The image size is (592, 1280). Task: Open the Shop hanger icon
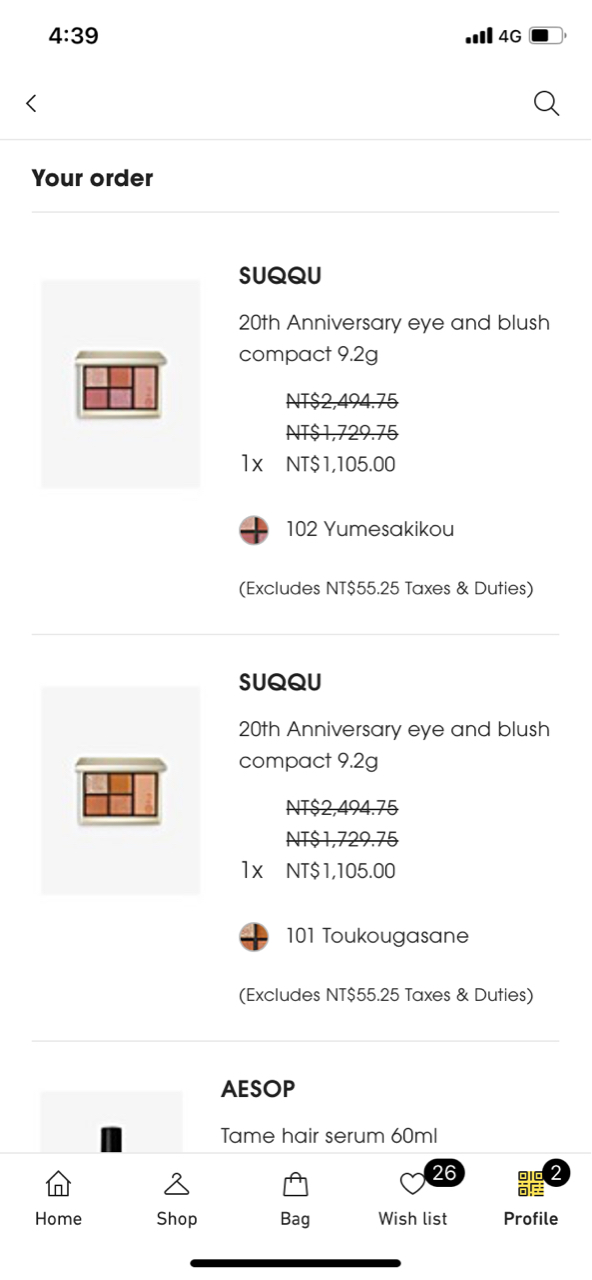point(177,1184)
